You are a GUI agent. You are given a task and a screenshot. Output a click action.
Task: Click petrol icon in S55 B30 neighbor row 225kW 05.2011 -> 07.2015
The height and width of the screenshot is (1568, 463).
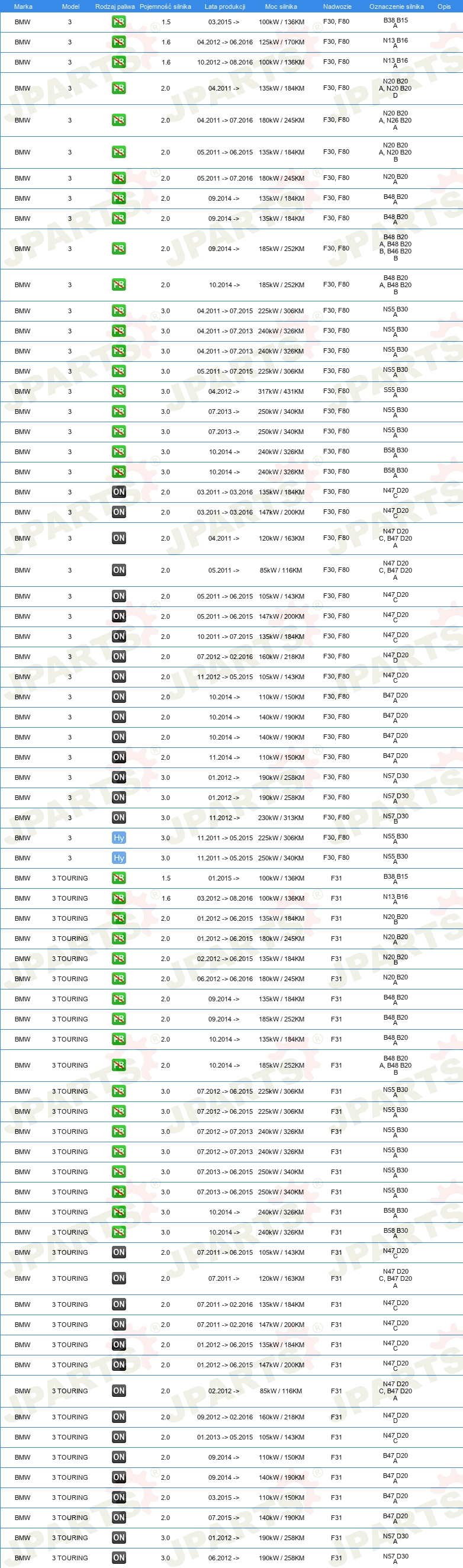point(118,371)
